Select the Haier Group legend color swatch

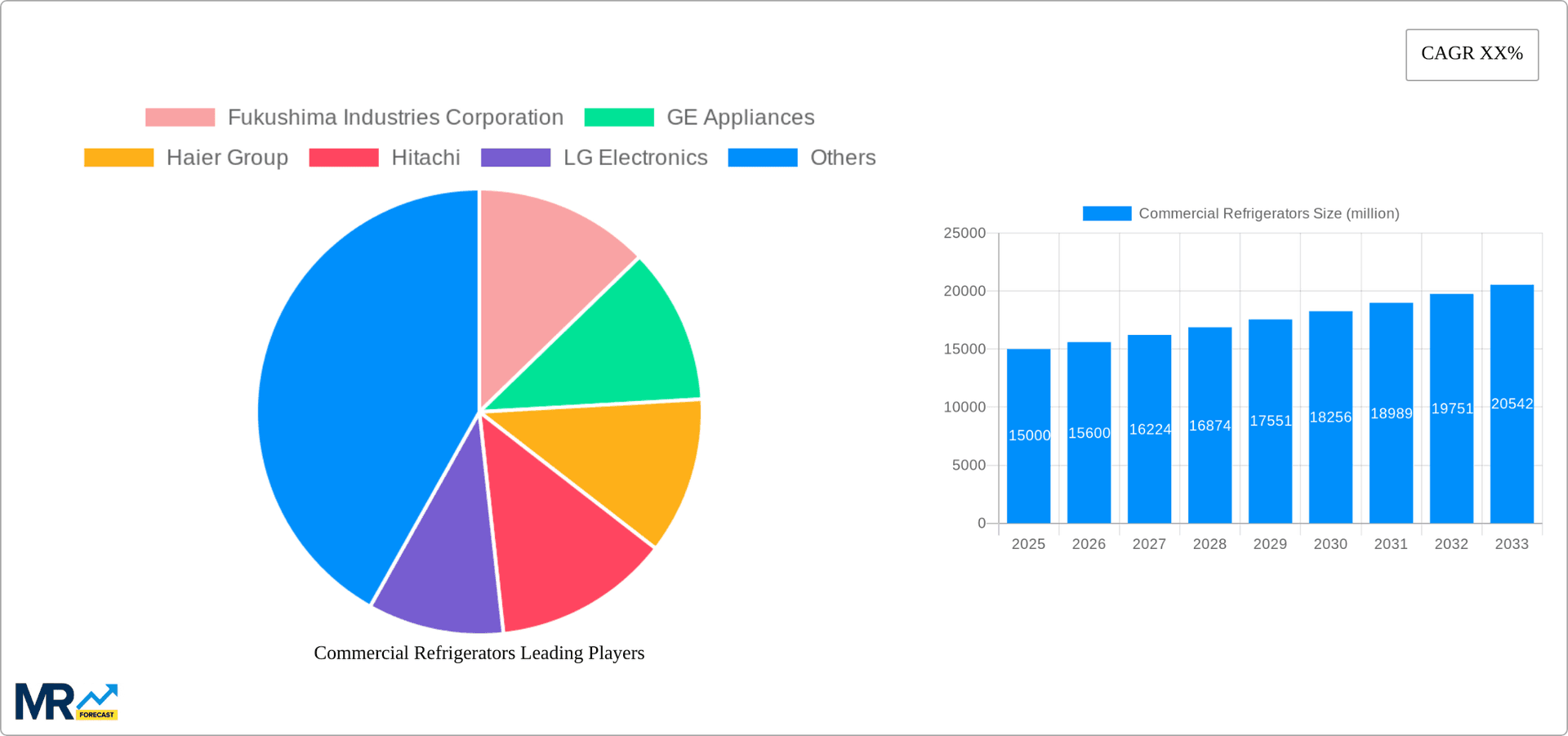click(x=118, y=157)
